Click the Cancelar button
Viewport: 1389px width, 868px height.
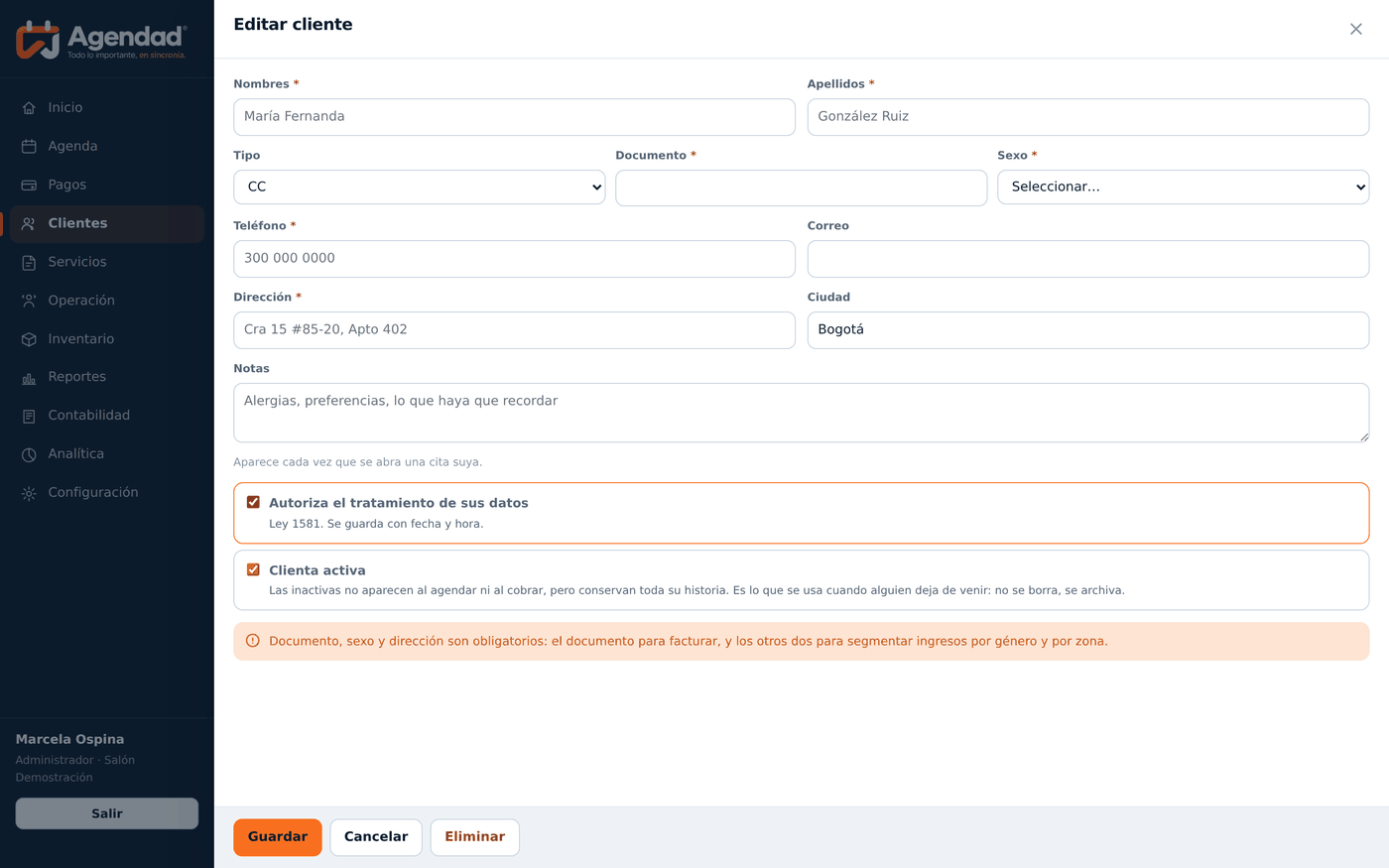376,837
